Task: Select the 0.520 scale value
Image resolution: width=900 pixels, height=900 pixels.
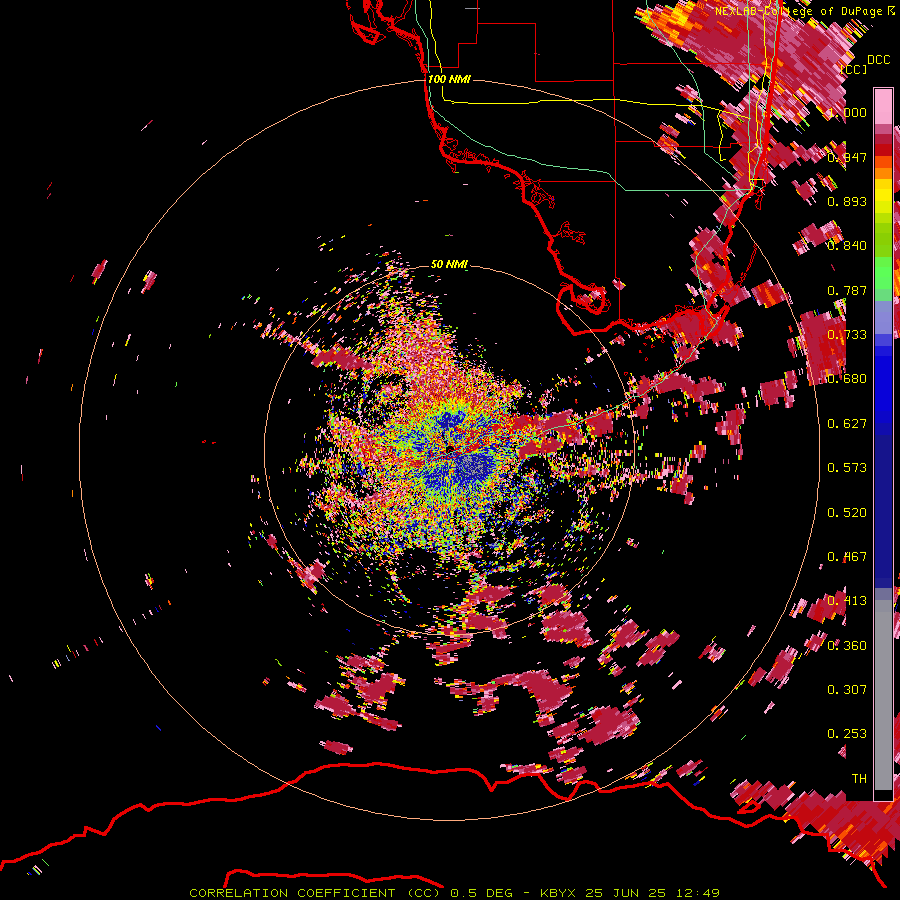Action: pos(847,513)
